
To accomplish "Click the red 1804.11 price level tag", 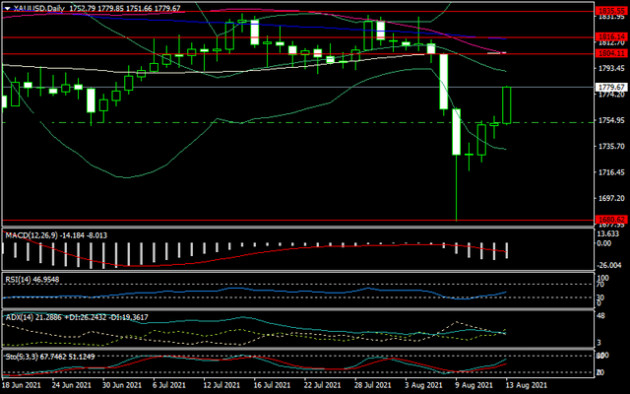I will pos(611,53).
